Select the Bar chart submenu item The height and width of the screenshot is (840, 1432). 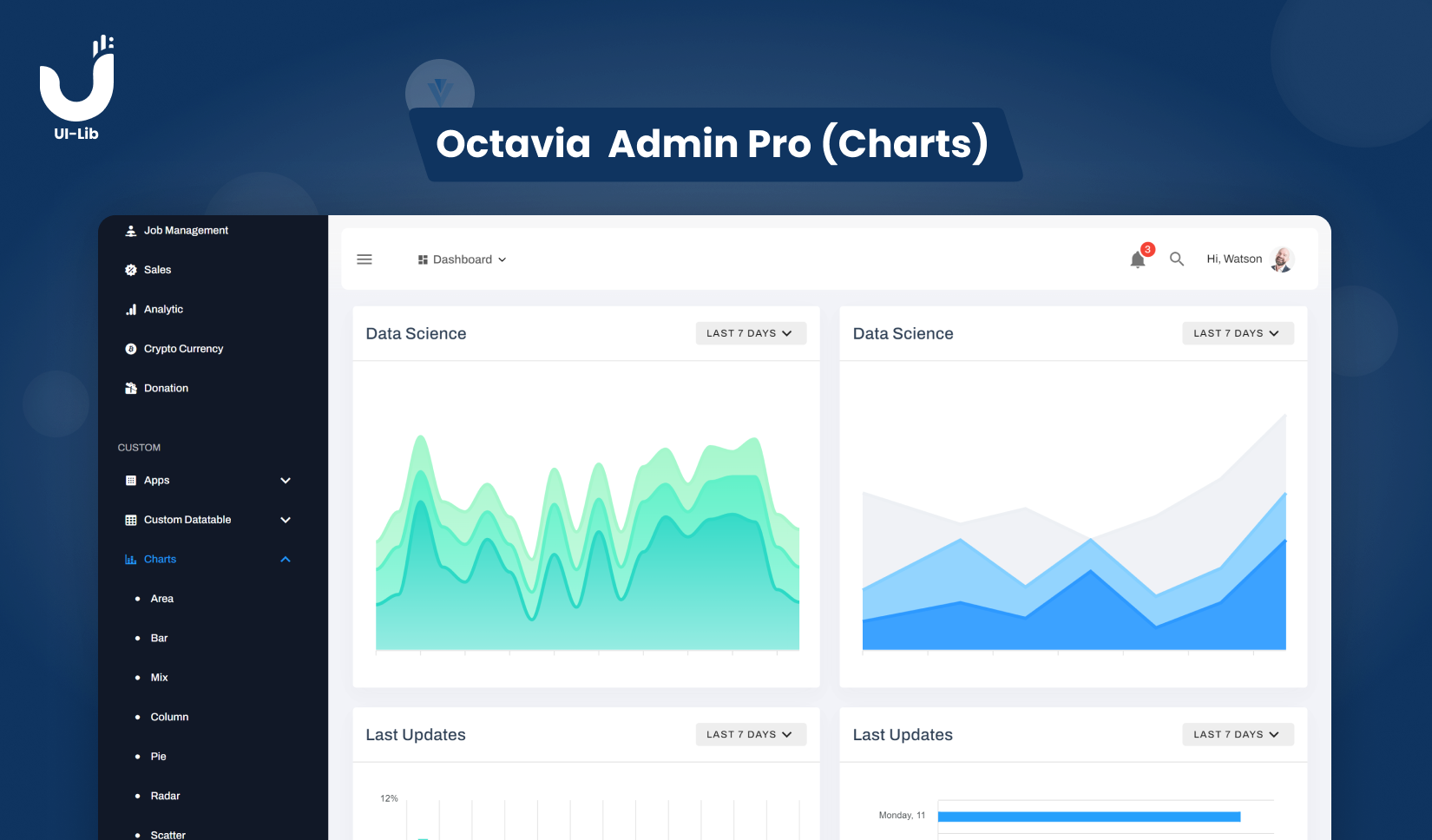click(x=159, y=639)
